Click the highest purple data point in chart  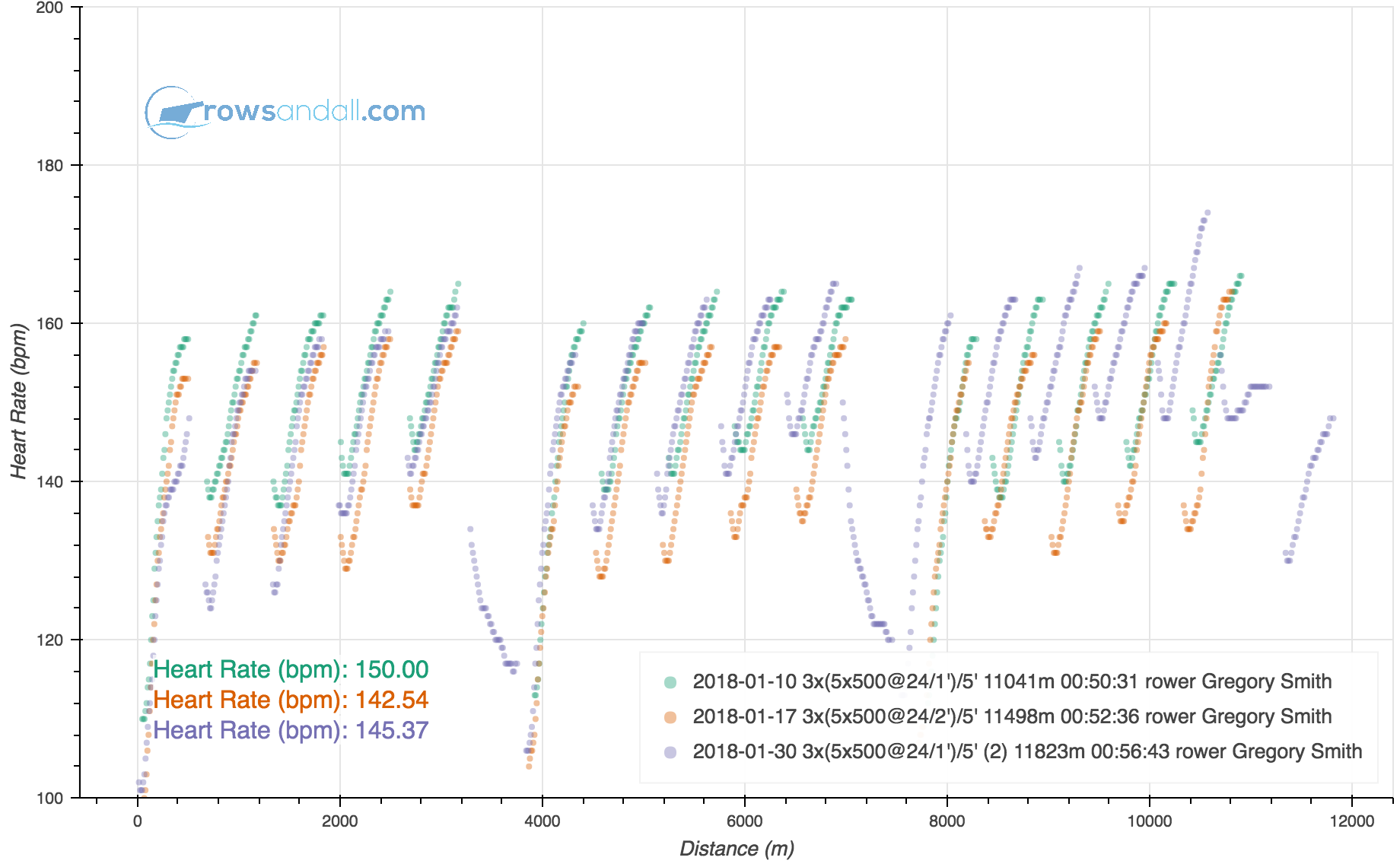pos(1207,213)
